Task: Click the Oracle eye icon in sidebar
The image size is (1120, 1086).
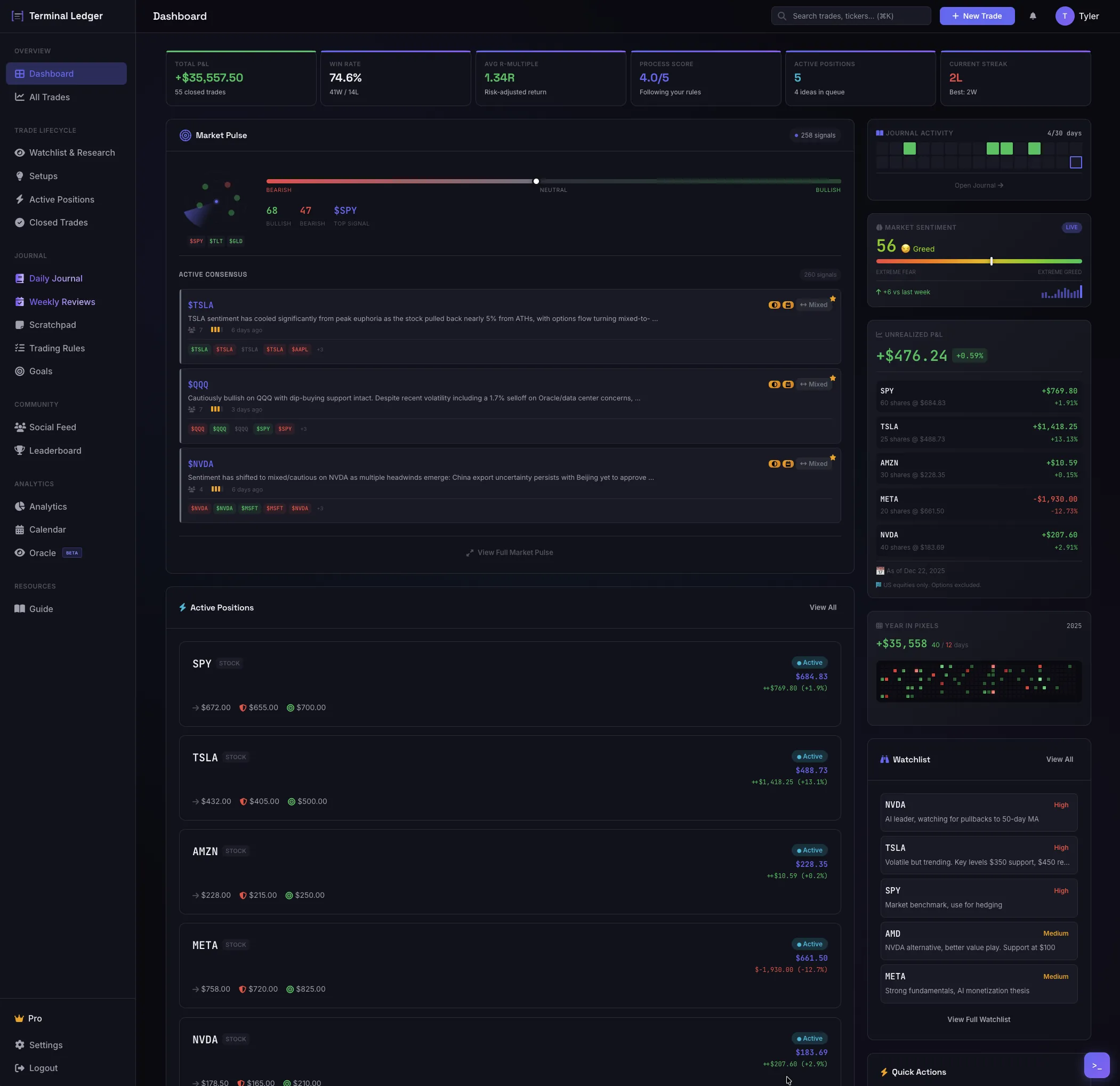Action: pos(19,553)
